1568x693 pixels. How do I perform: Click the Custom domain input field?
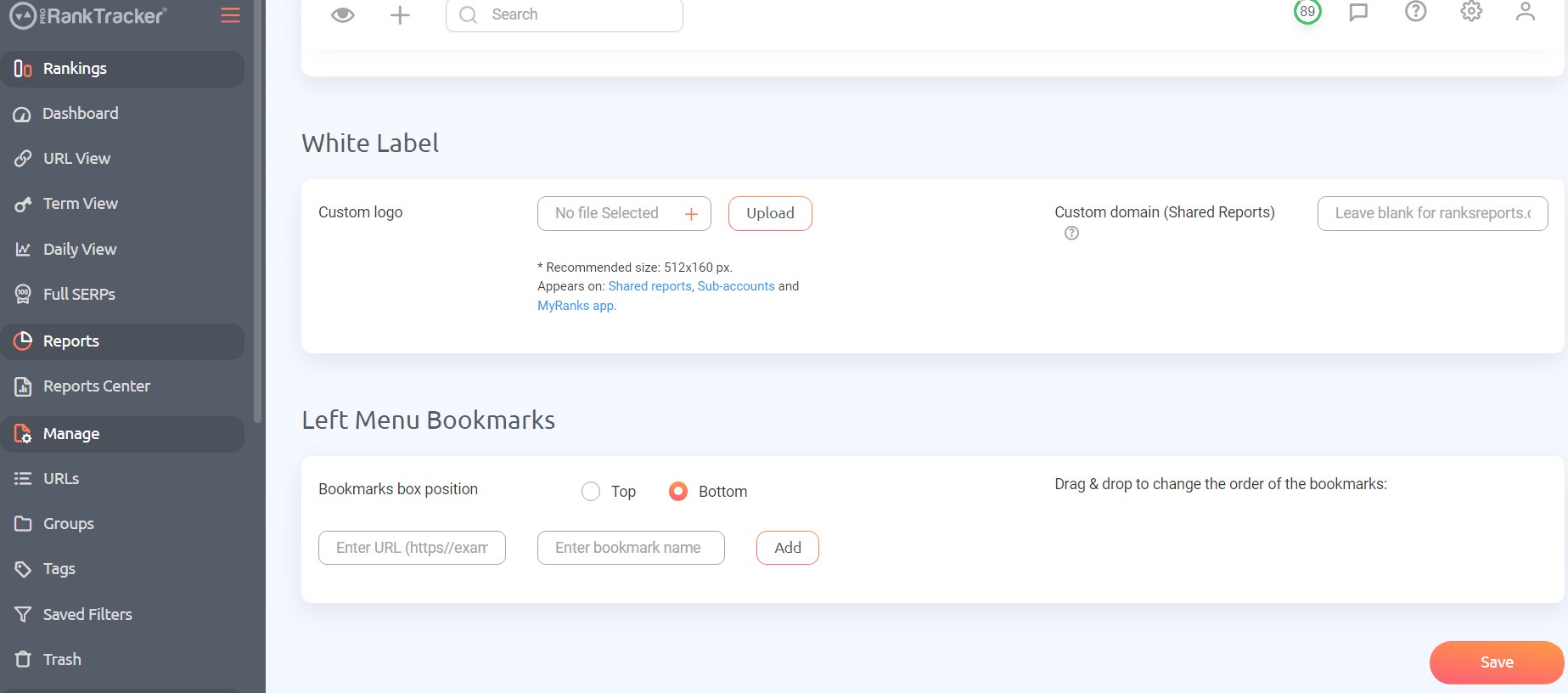(x=1432, y=213)
